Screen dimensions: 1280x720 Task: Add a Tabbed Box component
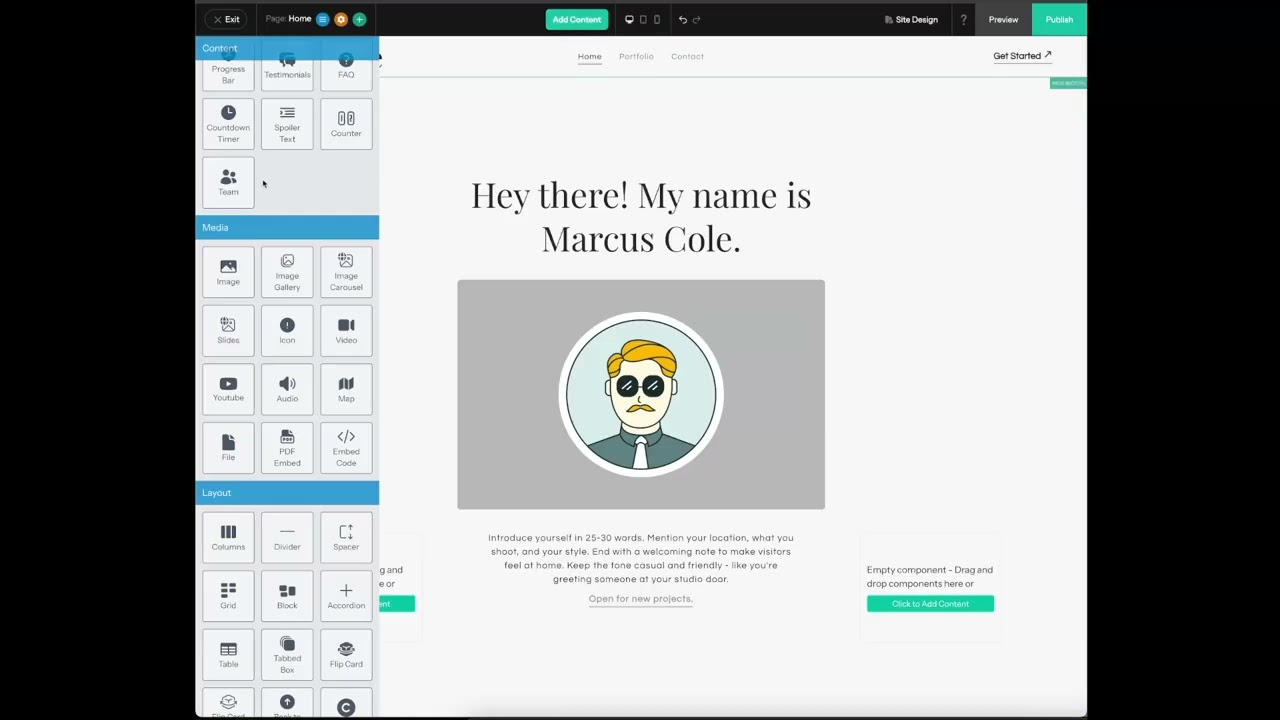tap(287, 655)
